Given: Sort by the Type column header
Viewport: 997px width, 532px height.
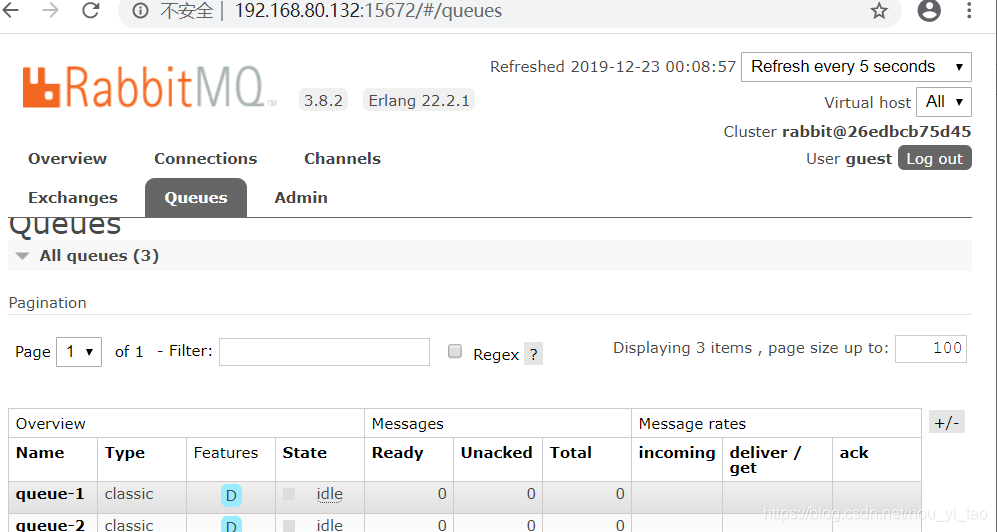Looking at the screenshot, I should (x=125, y=453).
